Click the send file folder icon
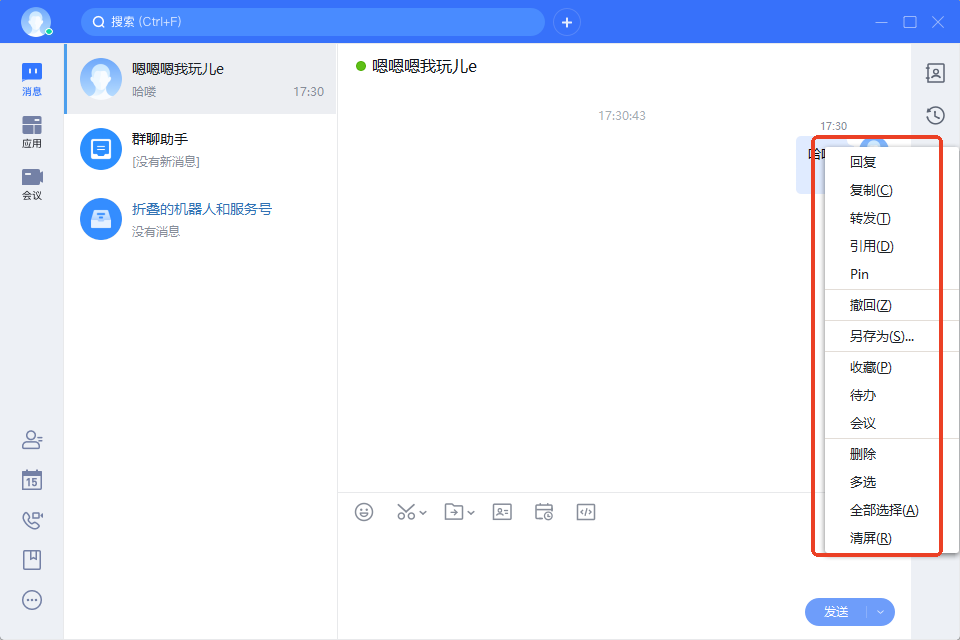 click(454, 512)
